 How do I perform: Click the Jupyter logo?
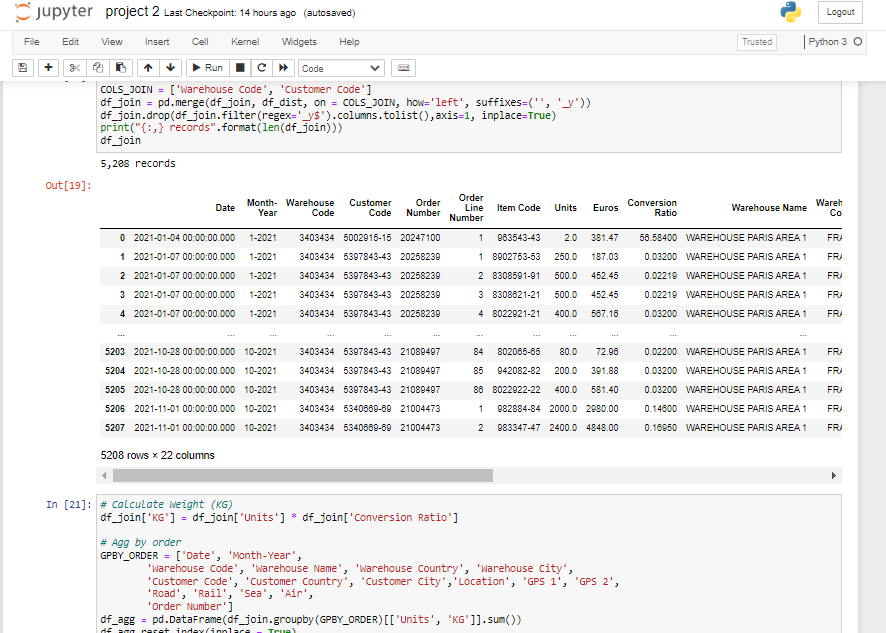pyautogui.click(x=53, y=12)
